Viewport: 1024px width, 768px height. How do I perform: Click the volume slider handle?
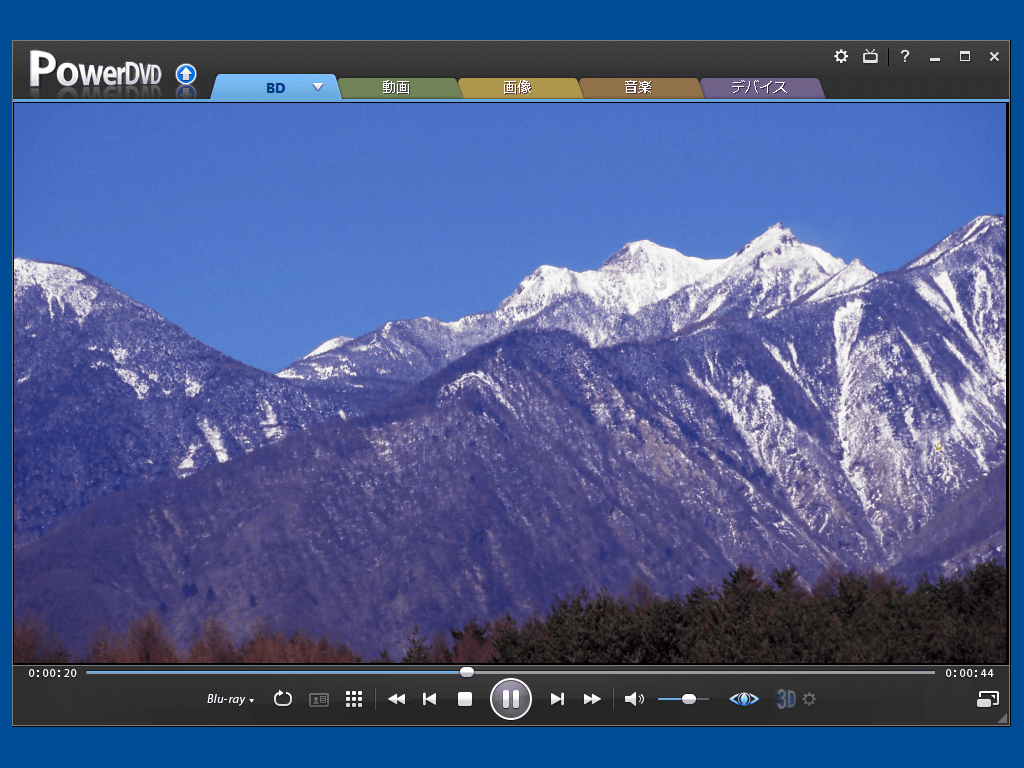[688, 699]
